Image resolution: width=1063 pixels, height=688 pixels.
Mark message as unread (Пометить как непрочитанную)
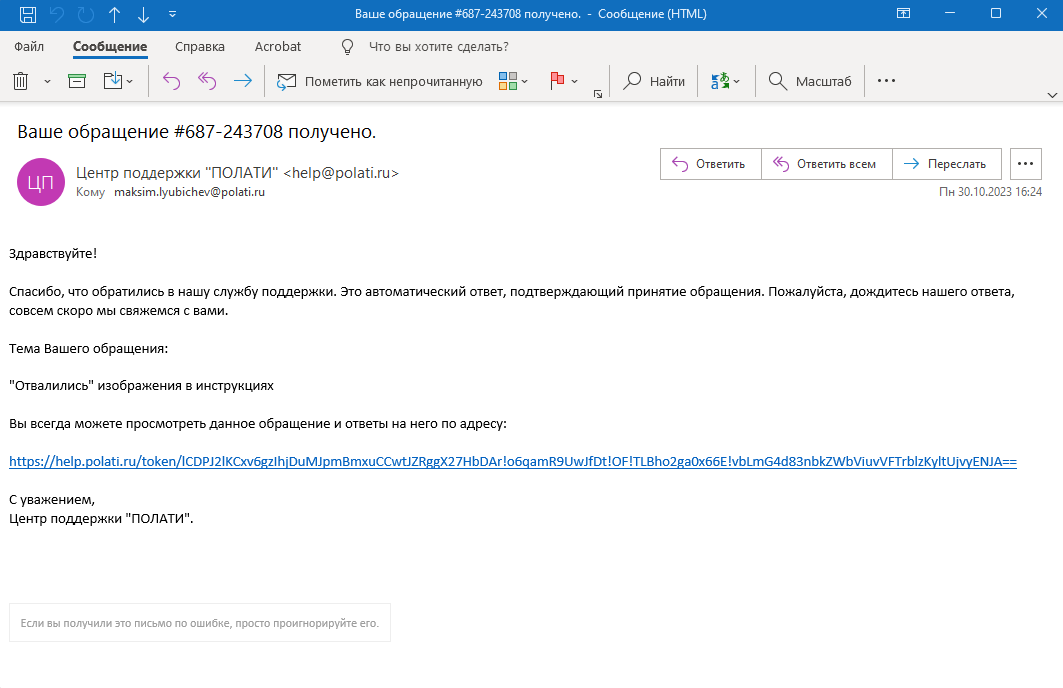(x=380, y=82)
